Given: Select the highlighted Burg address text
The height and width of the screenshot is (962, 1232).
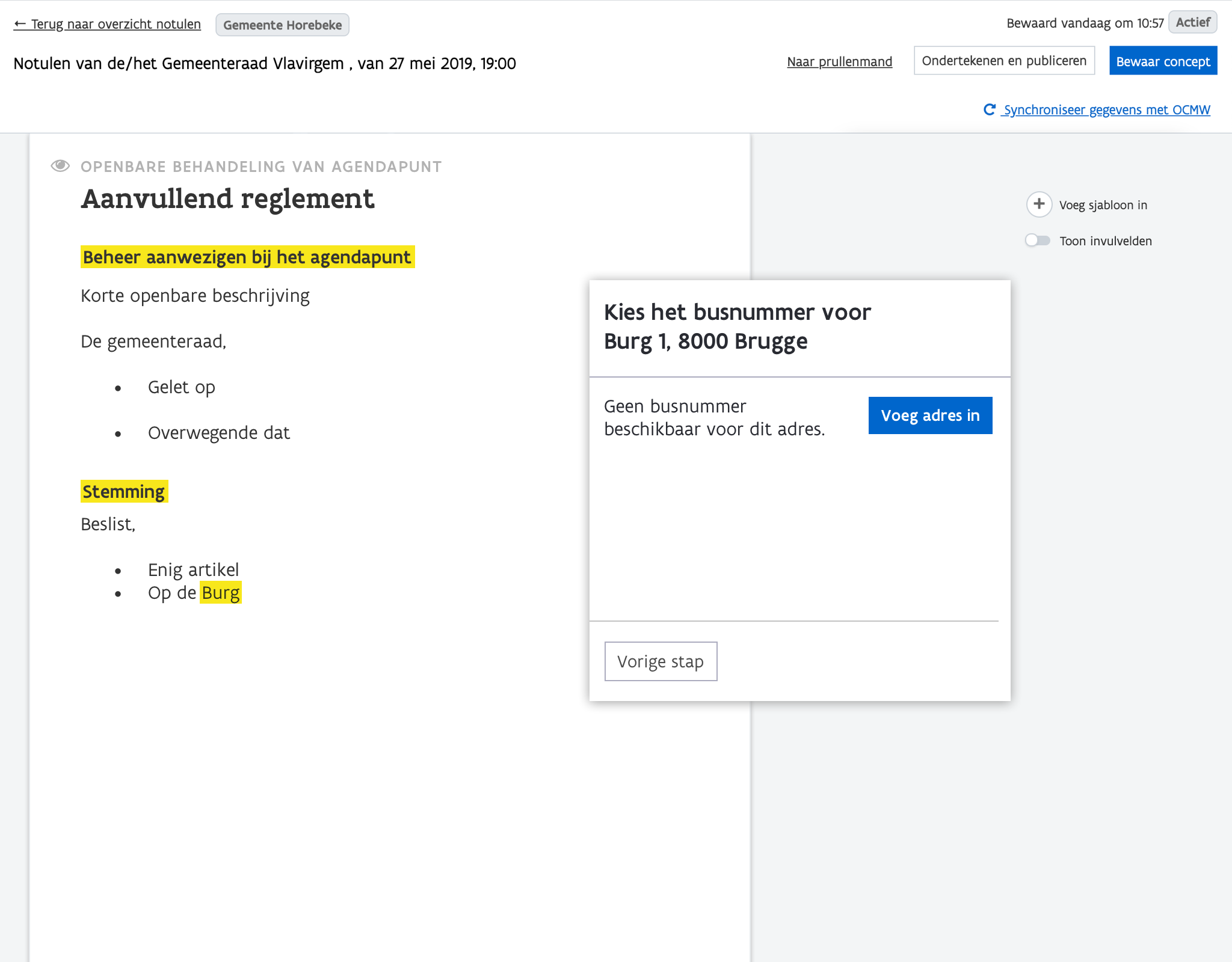Looking at the screenshot, I should pyautogui.click(x=221, y=593).
